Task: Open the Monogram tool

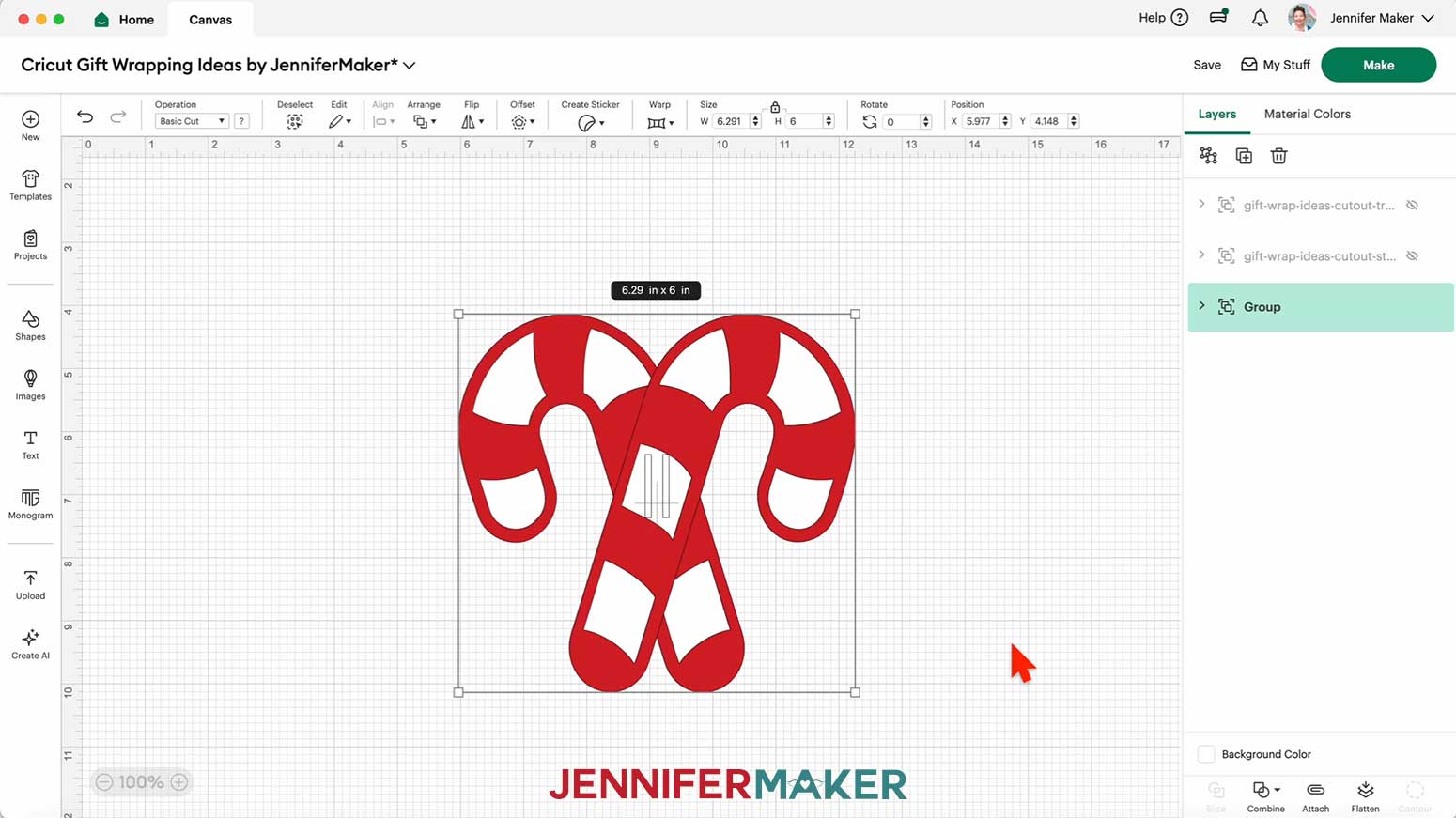Action: point(30,503)
